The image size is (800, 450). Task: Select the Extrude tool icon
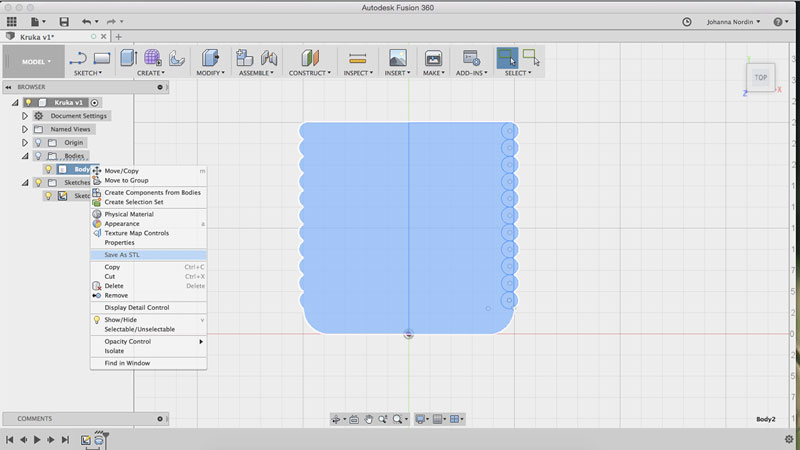coord(129,58)
